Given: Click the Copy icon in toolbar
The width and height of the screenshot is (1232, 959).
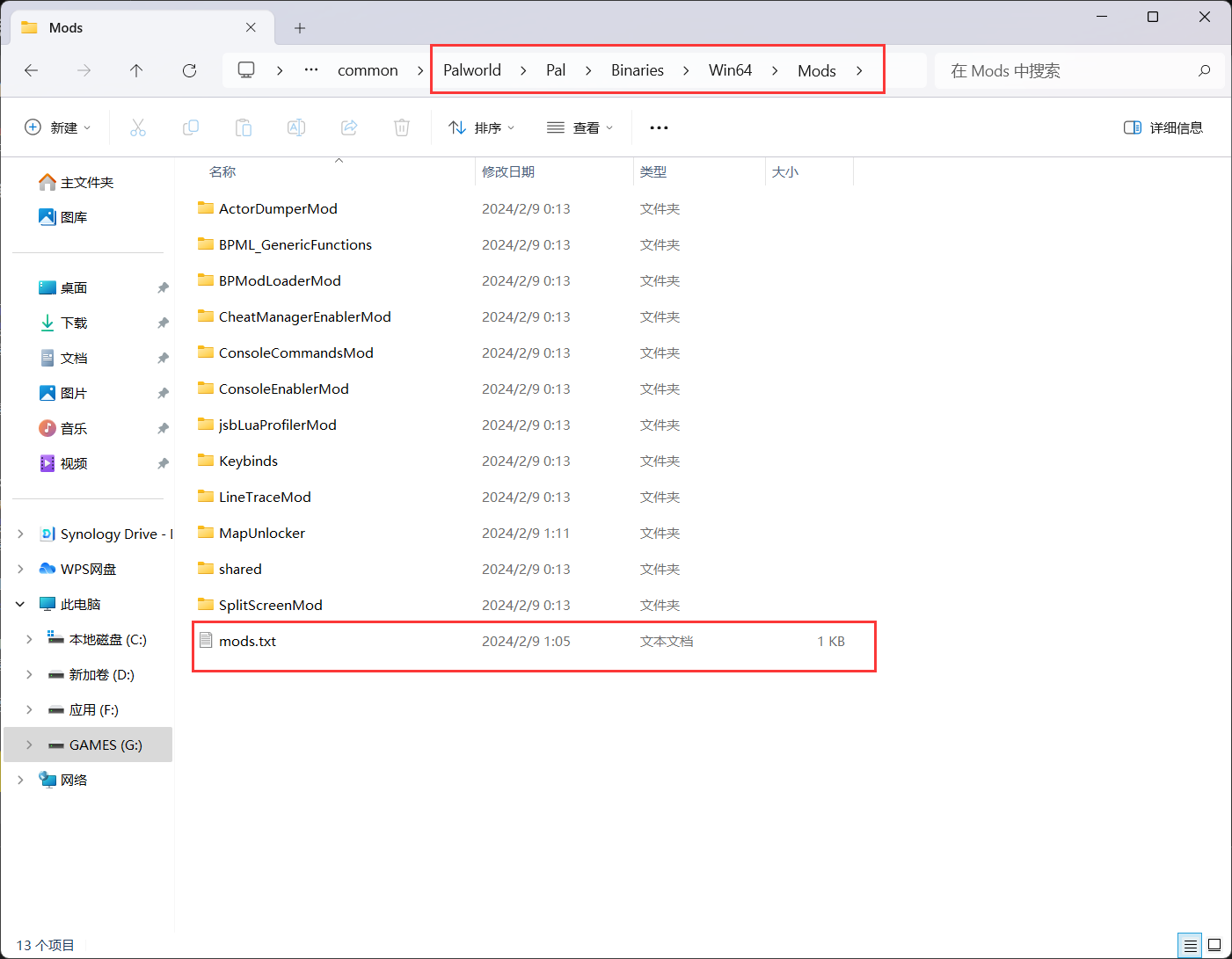Looking at the screenshot, I should pyautogui.click(x=191, y=127).
